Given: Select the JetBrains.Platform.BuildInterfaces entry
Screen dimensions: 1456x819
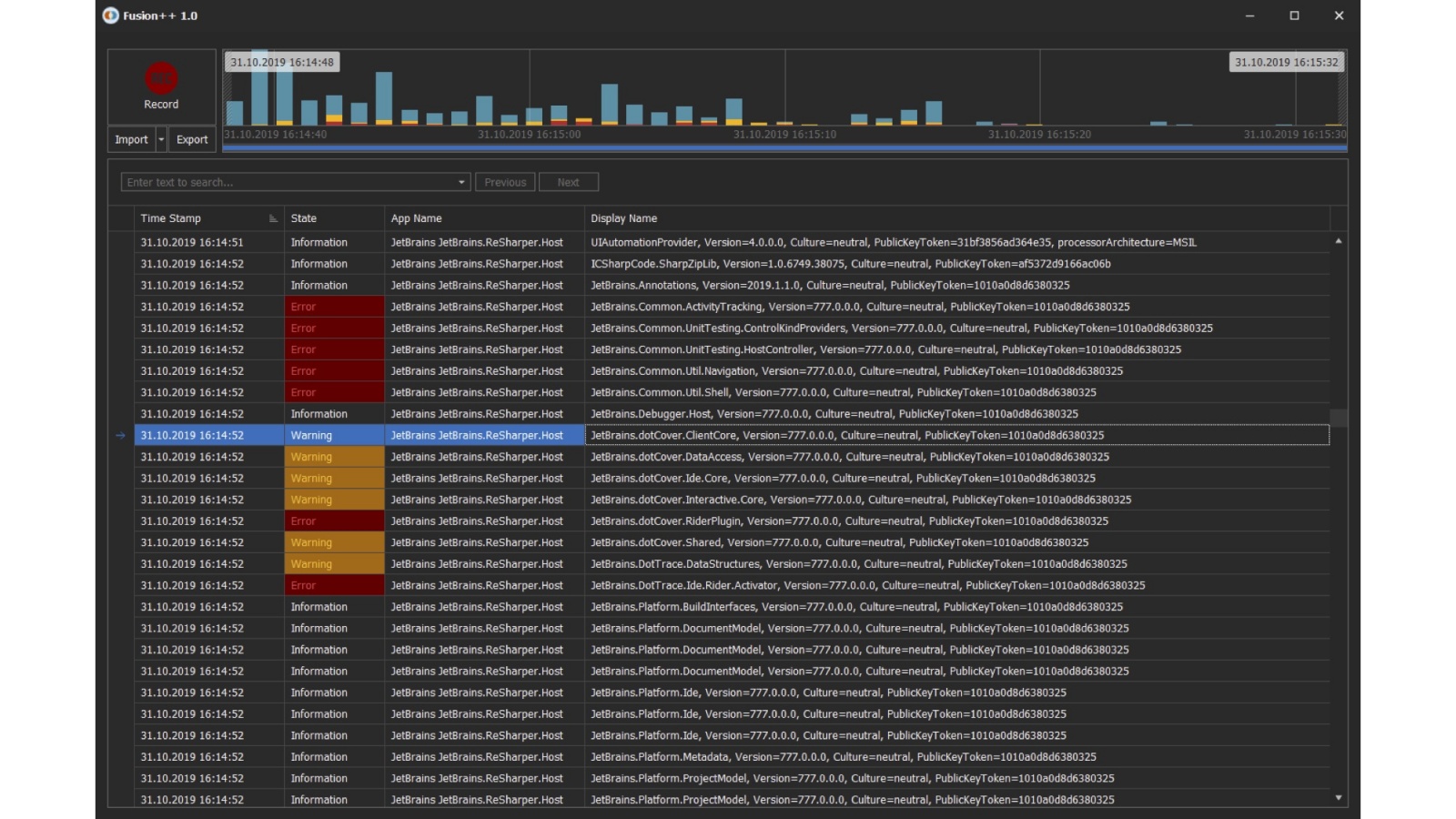Looking at the screenshot, I should click(x=732, y=607).
